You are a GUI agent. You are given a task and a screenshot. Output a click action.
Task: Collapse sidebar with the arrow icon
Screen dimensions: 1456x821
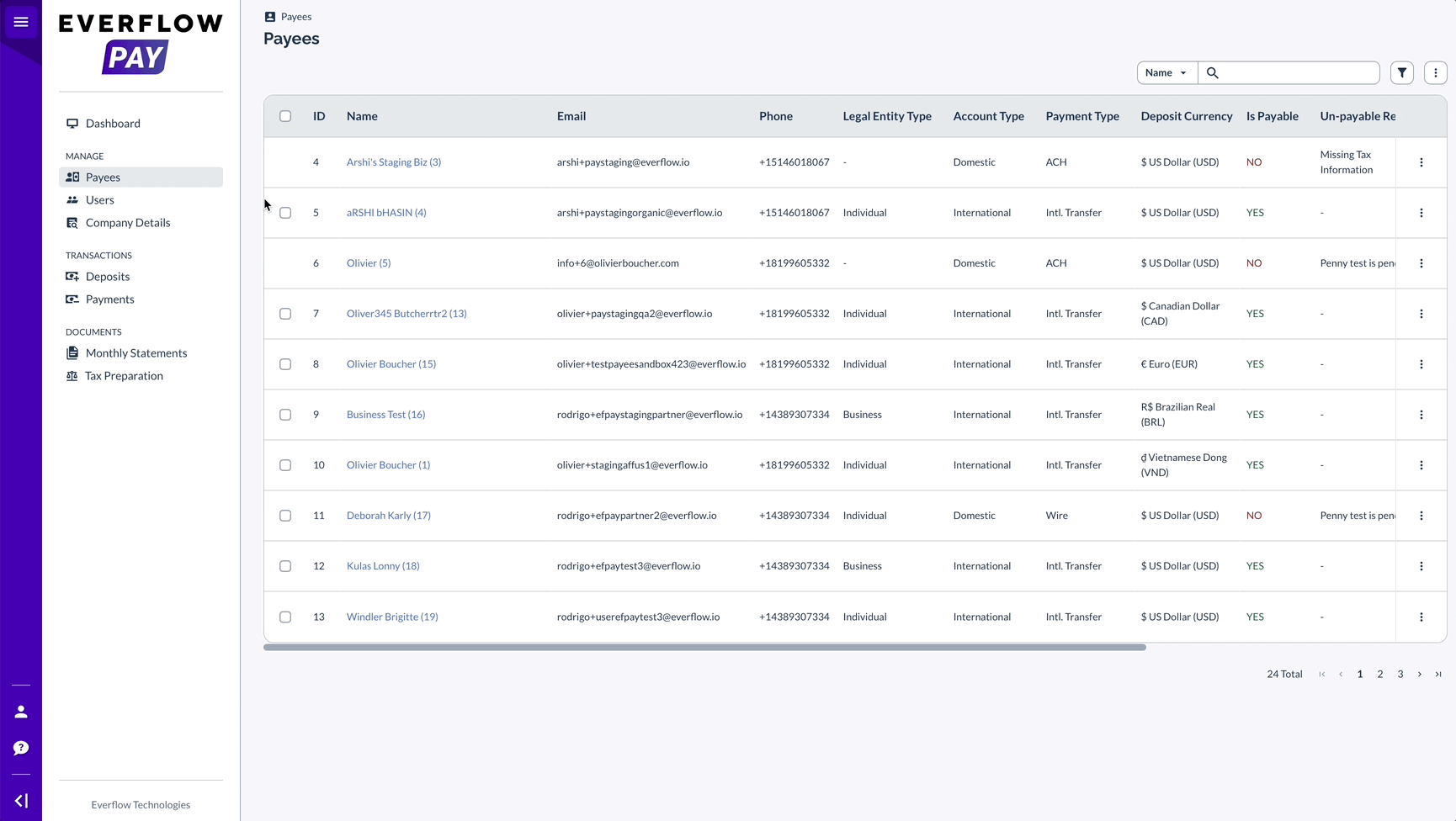coord(21,801)
